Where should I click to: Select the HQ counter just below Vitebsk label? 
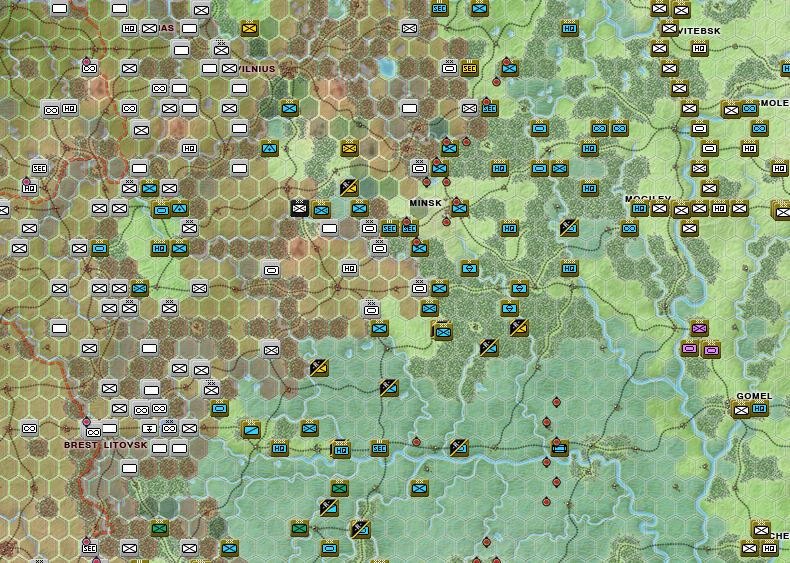[x=699, y=48]
